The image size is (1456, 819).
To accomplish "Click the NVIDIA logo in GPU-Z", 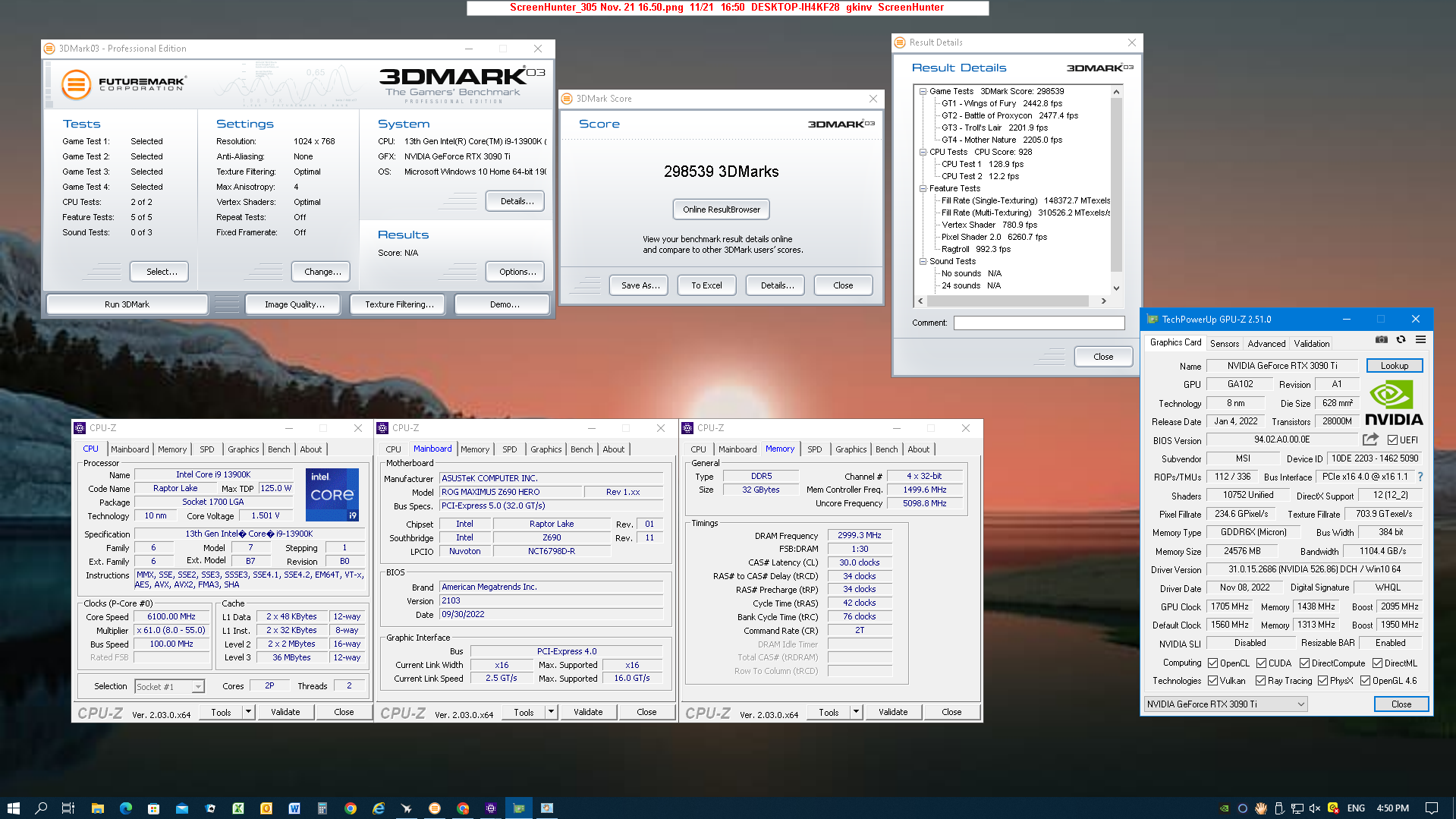I will point(1394,403).
